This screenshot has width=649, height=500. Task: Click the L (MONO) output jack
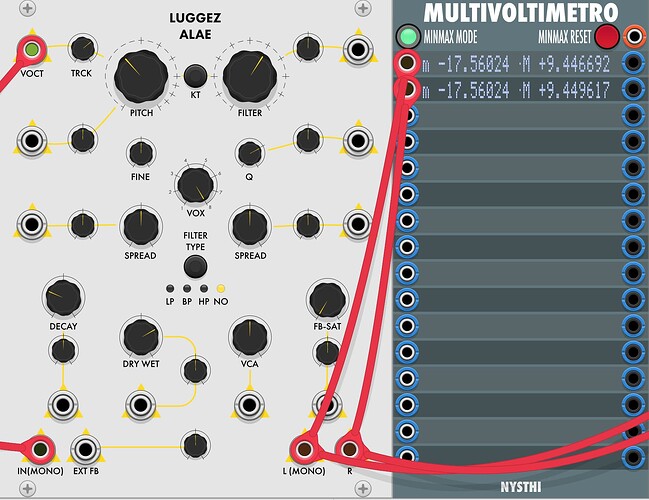299,447
